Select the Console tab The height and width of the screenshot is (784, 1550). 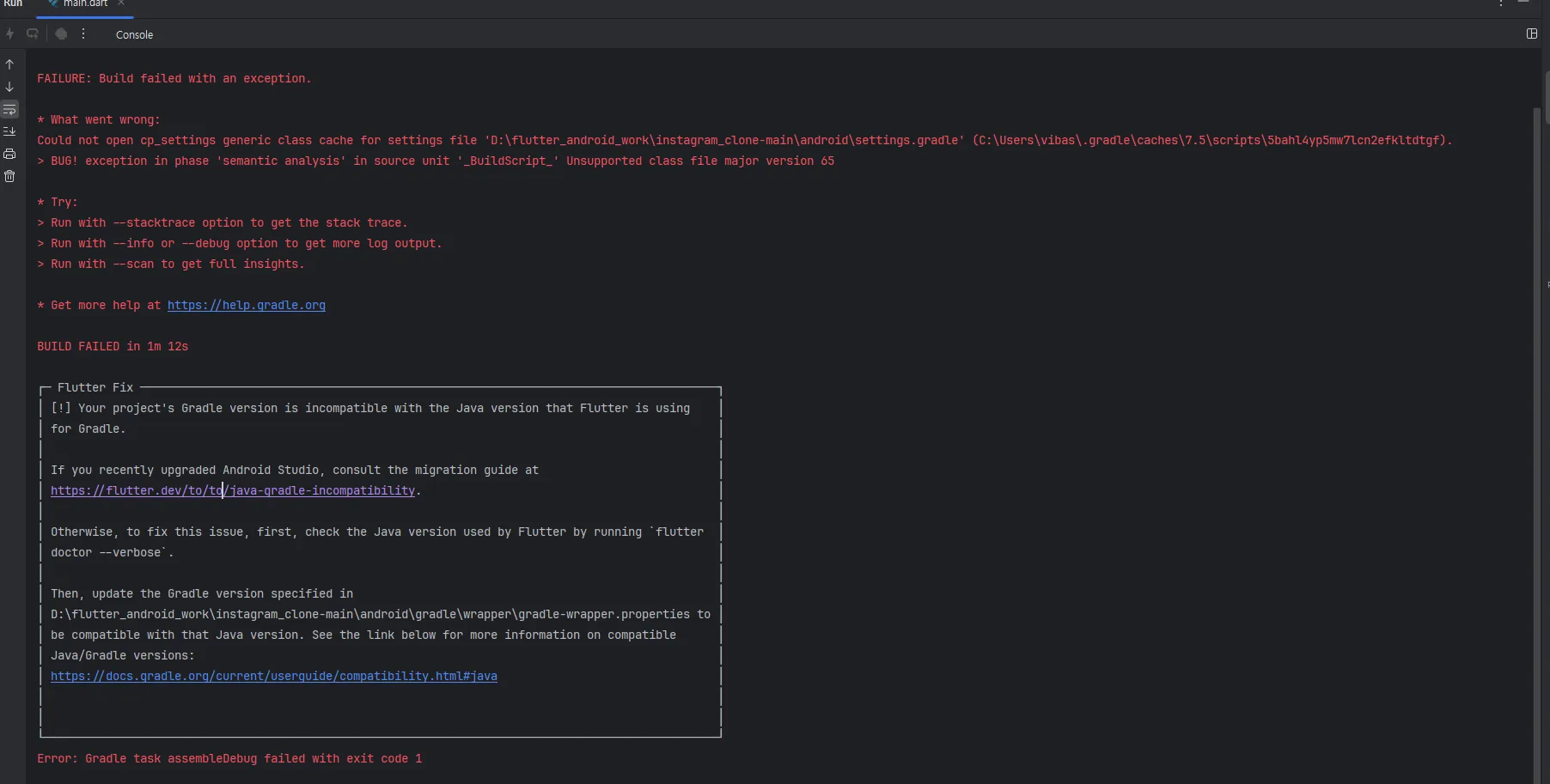134,35
